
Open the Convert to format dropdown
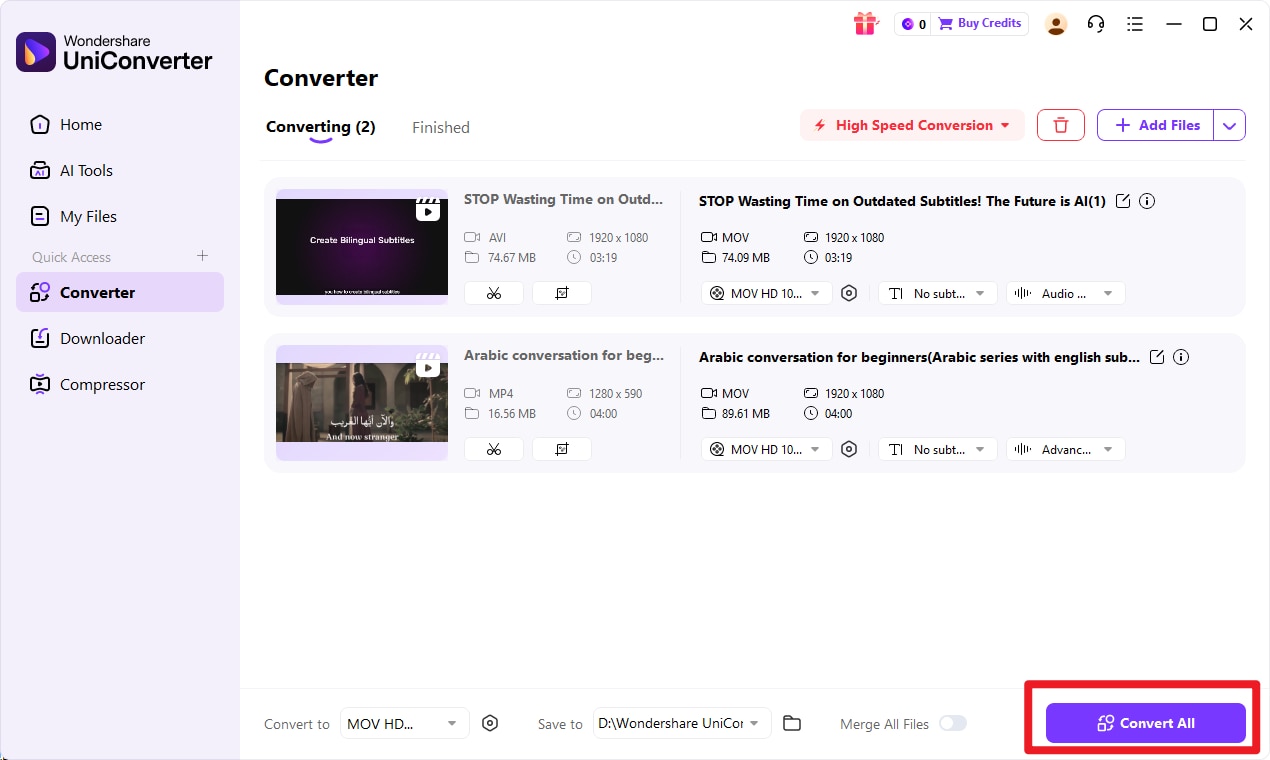404,723
